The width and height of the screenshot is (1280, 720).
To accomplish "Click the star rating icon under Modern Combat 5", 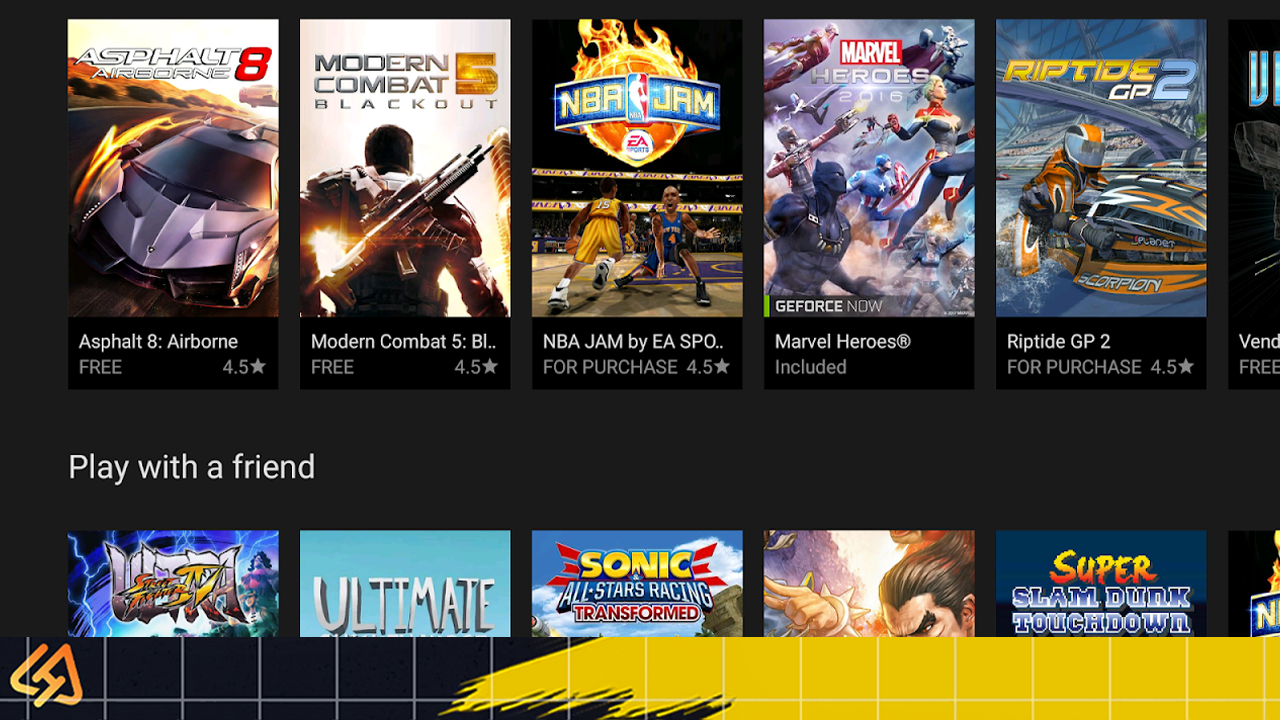I will pyautogui.click(x=490, y=367).
